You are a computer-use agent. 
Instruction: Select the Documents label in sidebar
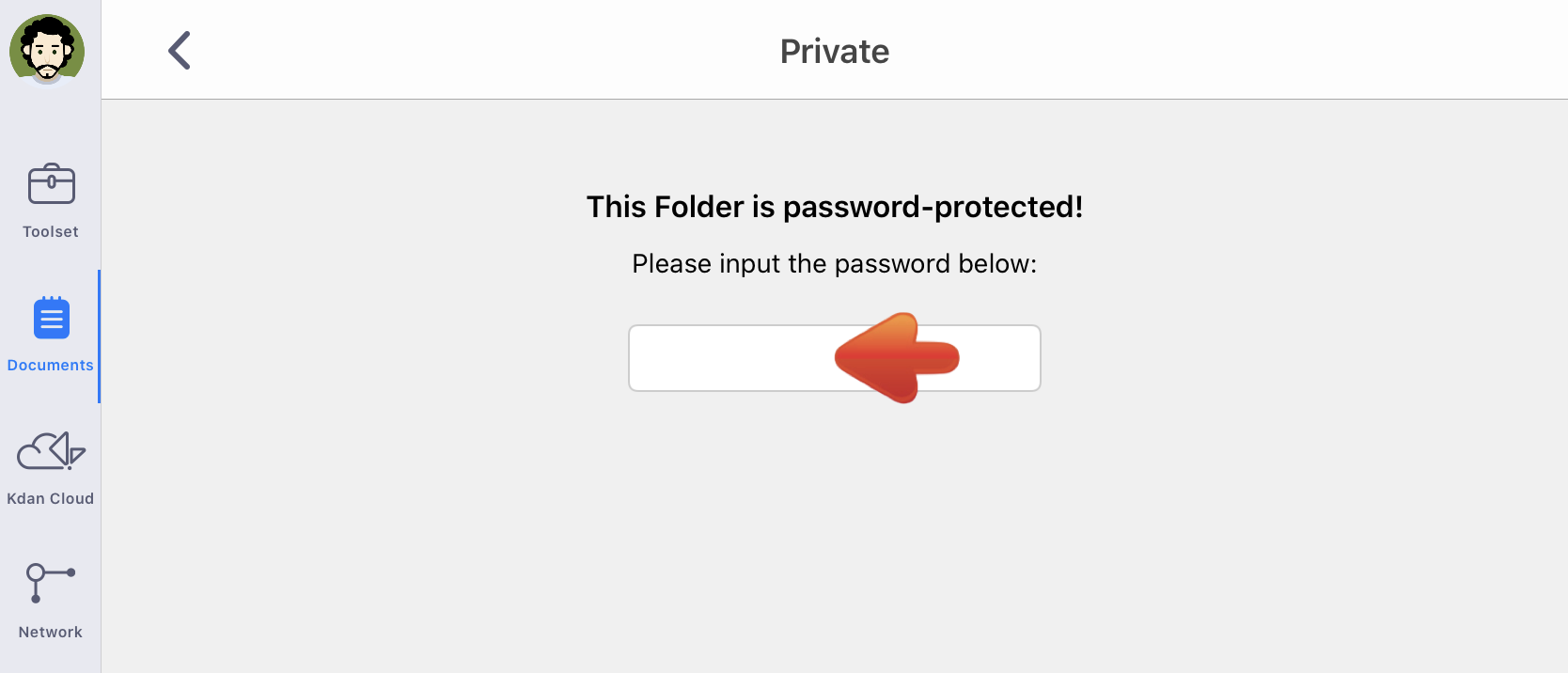[51, 365]
